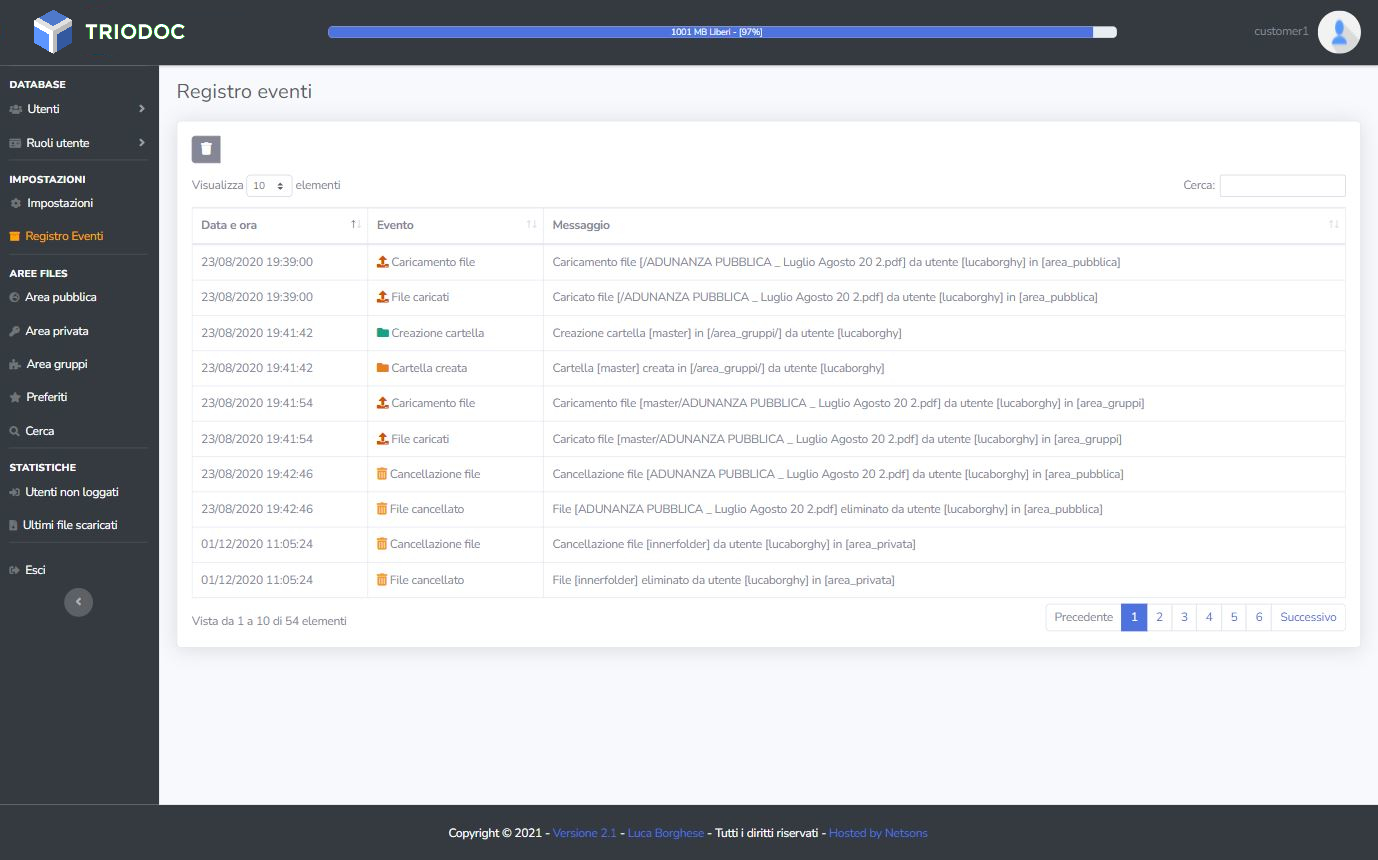This screenshot has height=860, width=1378.
Task: Sort the table by Data e ora
Action: [x=279, y=225]
